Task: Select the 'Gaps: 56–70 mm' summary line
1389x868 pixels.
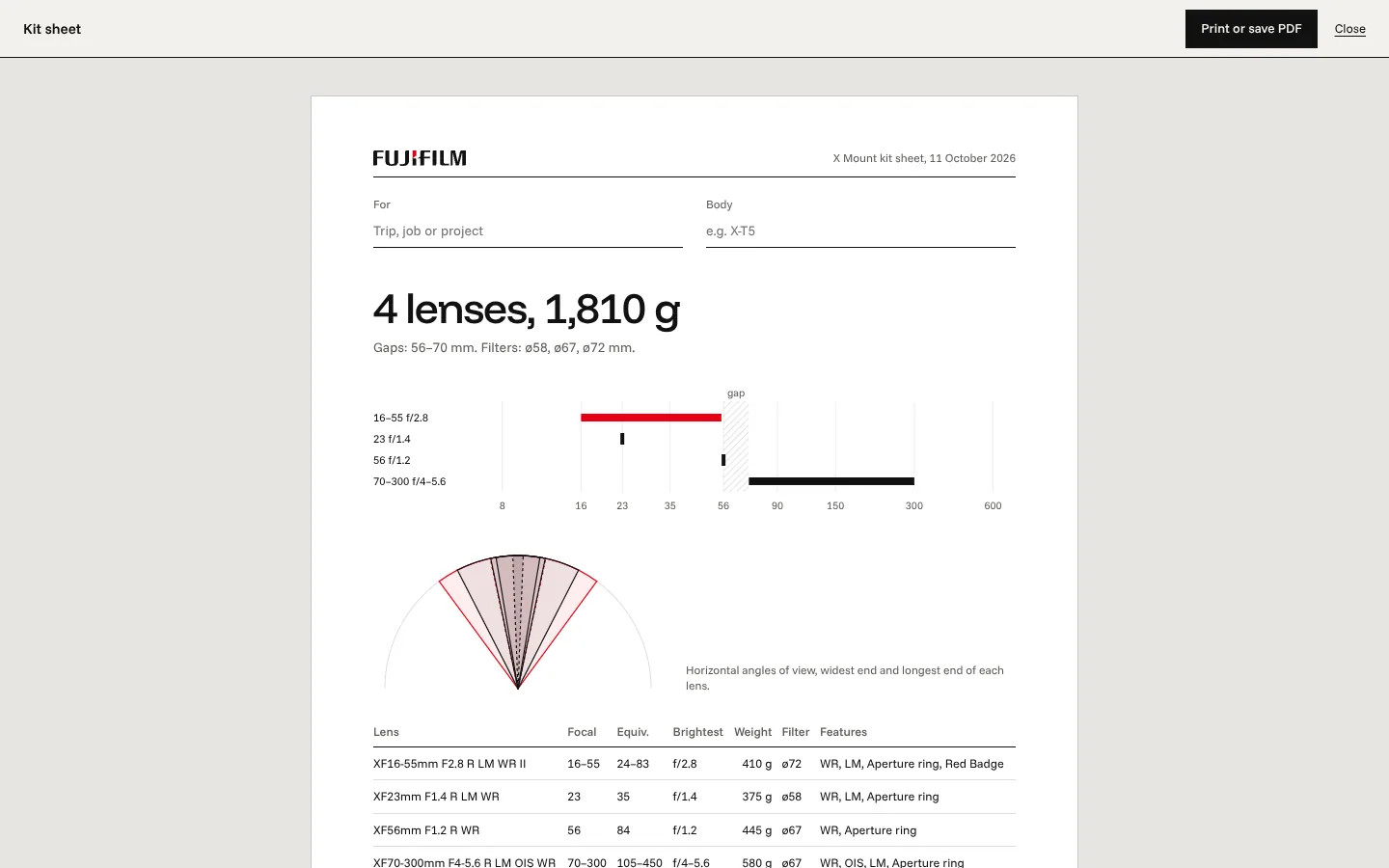Action: click(504, 348)
